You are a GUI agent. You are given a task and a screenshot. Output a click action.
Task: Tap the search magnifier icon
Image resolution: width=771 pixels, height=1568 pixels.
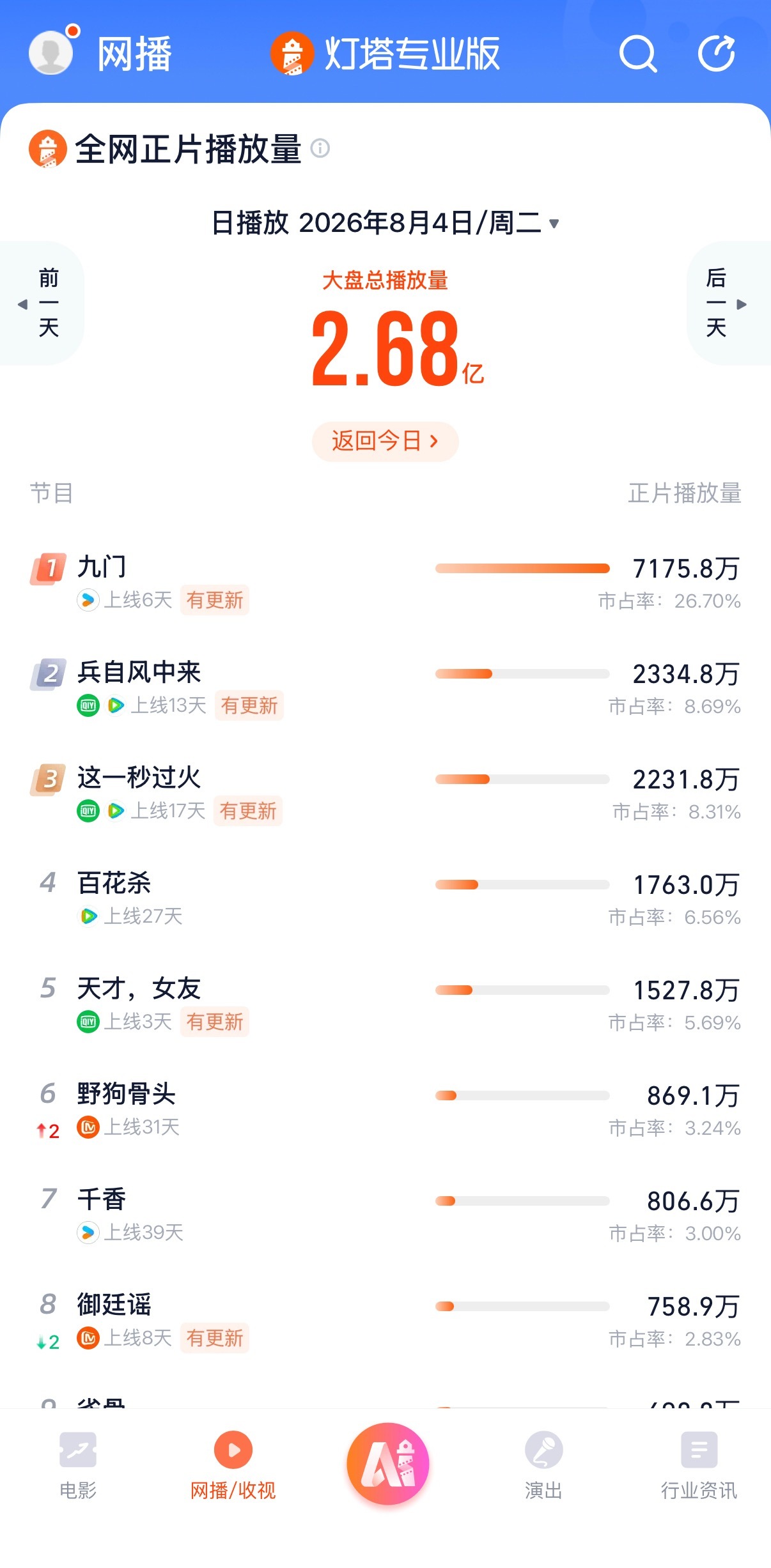[x=637, y=54]
